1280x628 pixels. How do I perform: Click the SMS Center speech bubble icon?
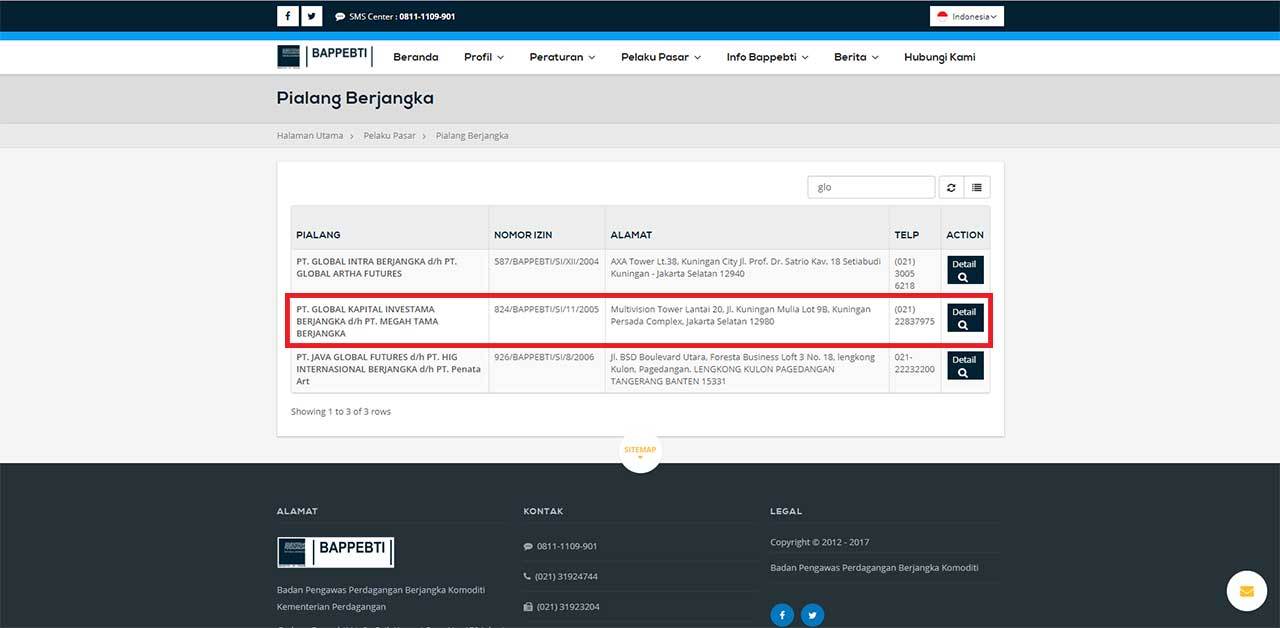(340, 17)
